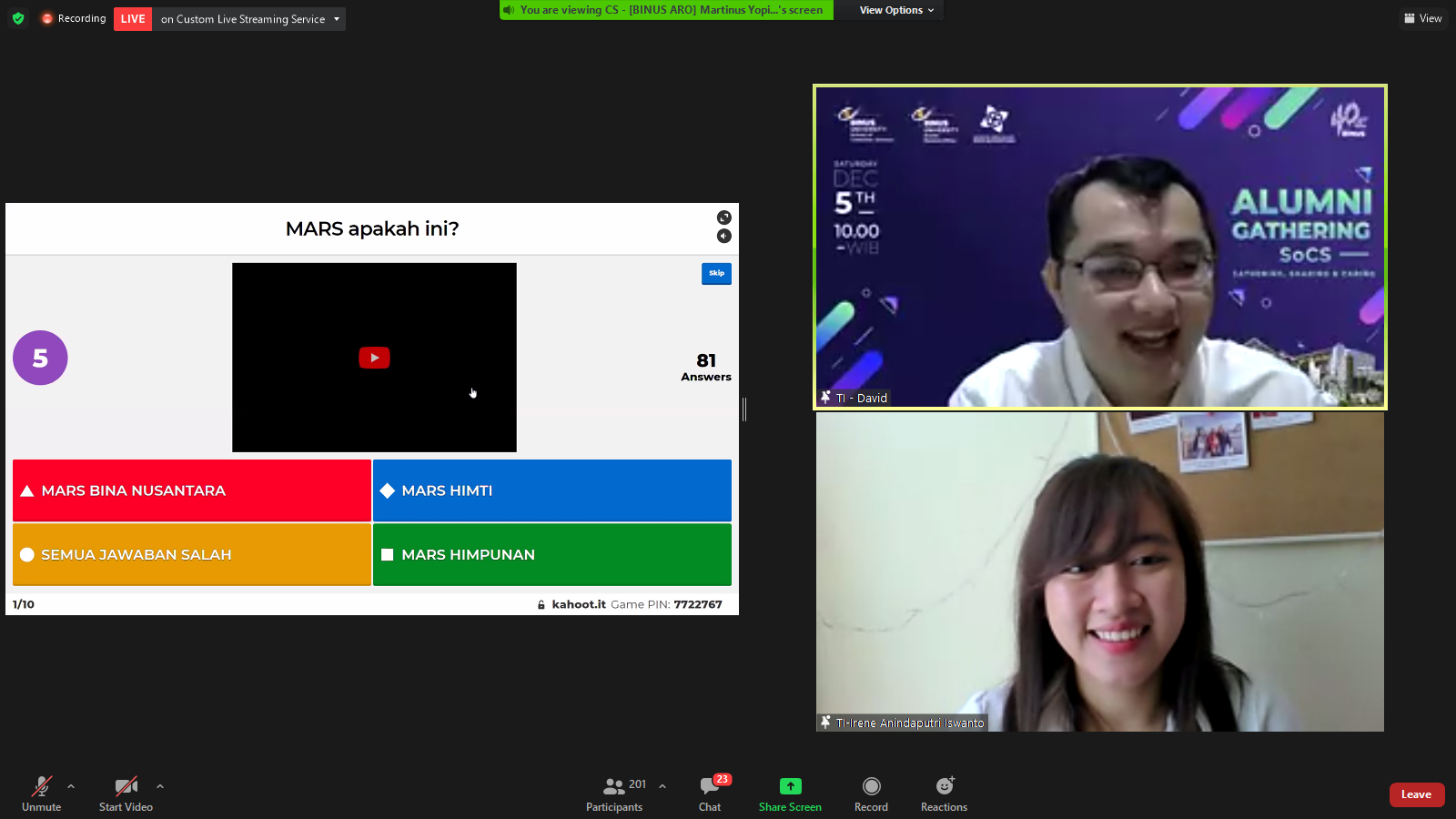Click the red triangle answer icon
The width and height of the screenshot is (1456, 819).
(27, 490)
